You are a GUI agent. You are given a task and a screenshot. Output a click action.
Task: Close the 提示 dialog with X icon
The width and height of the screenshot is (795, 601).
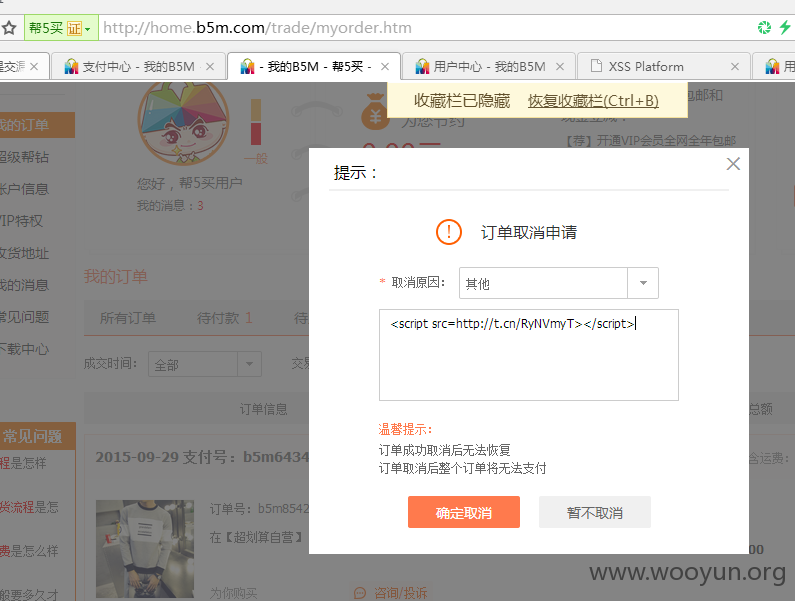click(x=733, y=164)
